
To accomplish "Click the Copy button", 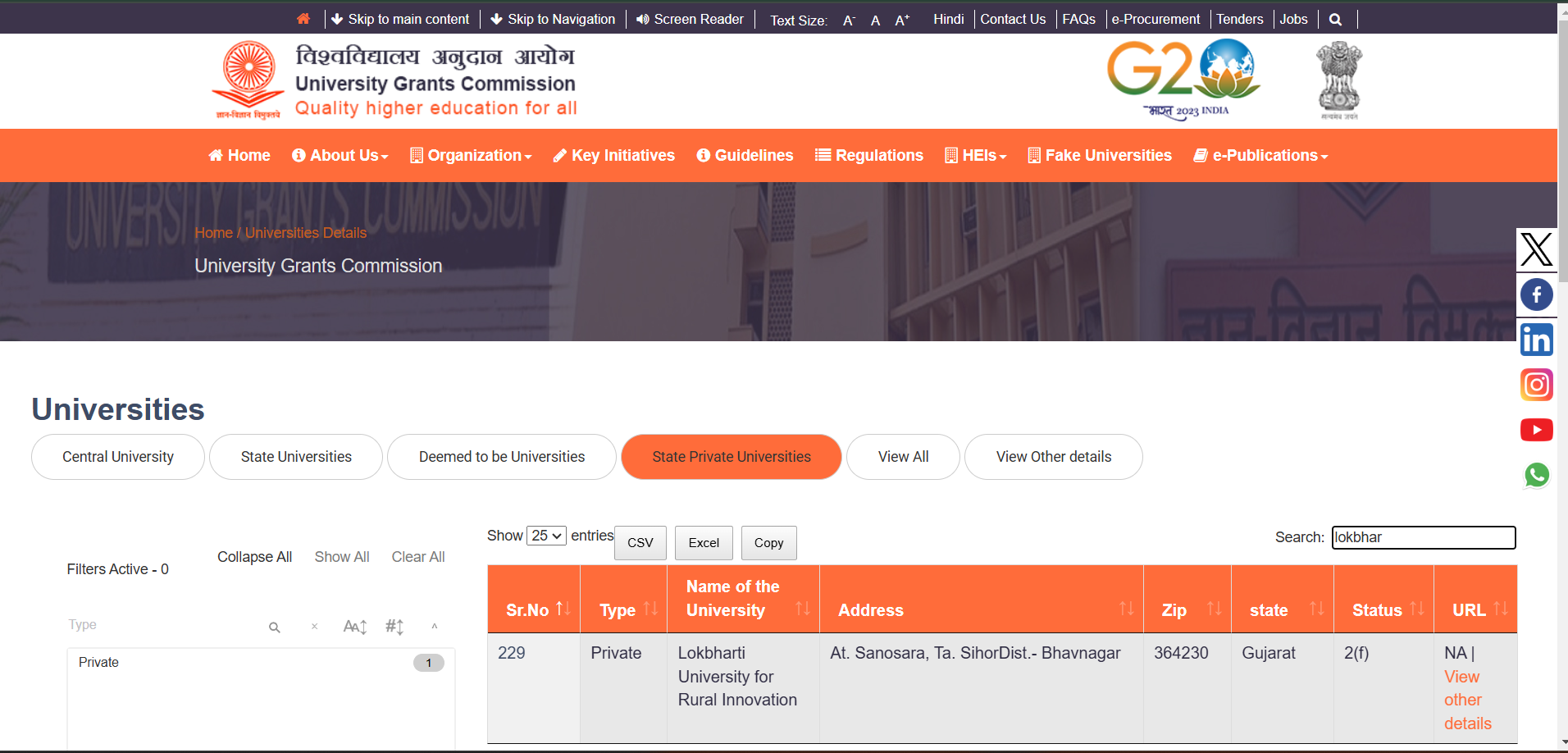I will (768, 543).
